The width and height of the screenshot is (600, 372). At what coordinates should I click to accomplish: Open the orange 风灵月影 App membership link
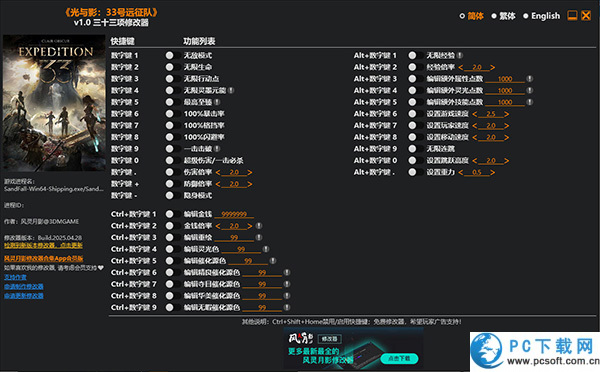tap(43, 259)
